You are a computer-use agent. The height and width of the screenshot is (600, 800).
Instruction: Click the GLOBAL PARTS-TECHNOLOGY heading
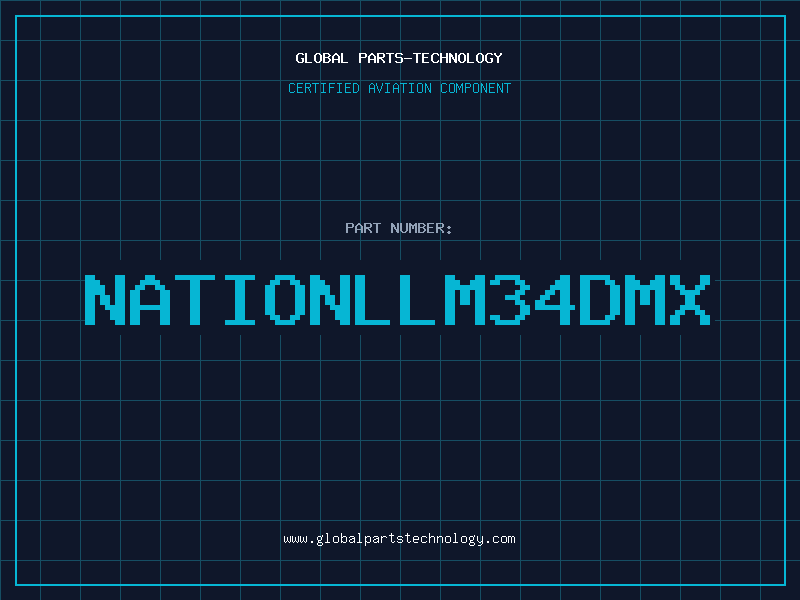(x=399, y=58)
